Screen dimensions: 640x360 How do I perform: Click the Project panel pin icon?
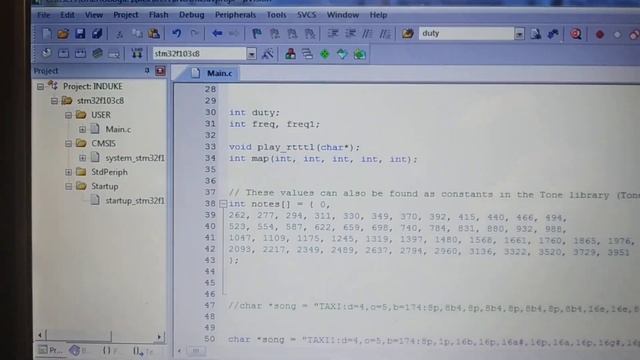[147, 71]
